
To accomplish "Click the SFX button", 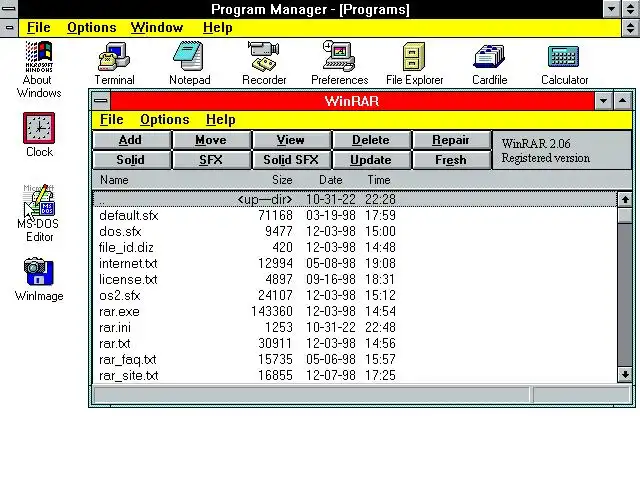I will click(x=211, y=160).
